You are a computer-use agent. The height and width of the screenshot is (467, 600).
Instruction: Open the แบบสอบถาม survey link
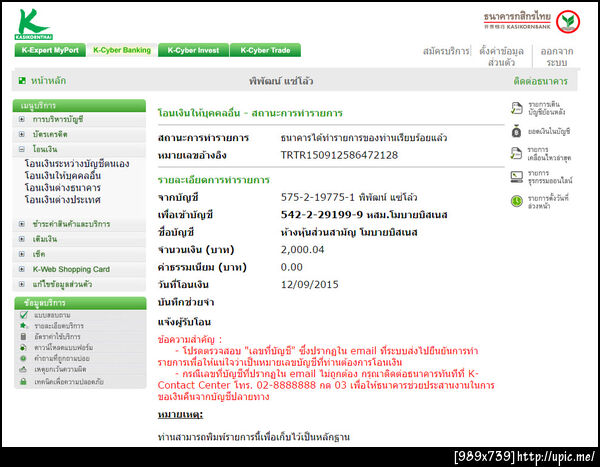[x=52, y=315]
